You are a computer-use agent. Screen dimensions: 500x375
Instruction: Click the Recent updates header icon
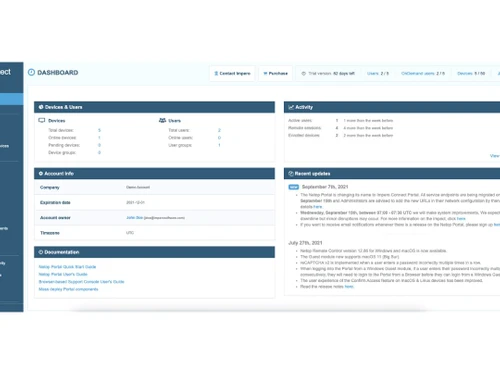[291, 173]
